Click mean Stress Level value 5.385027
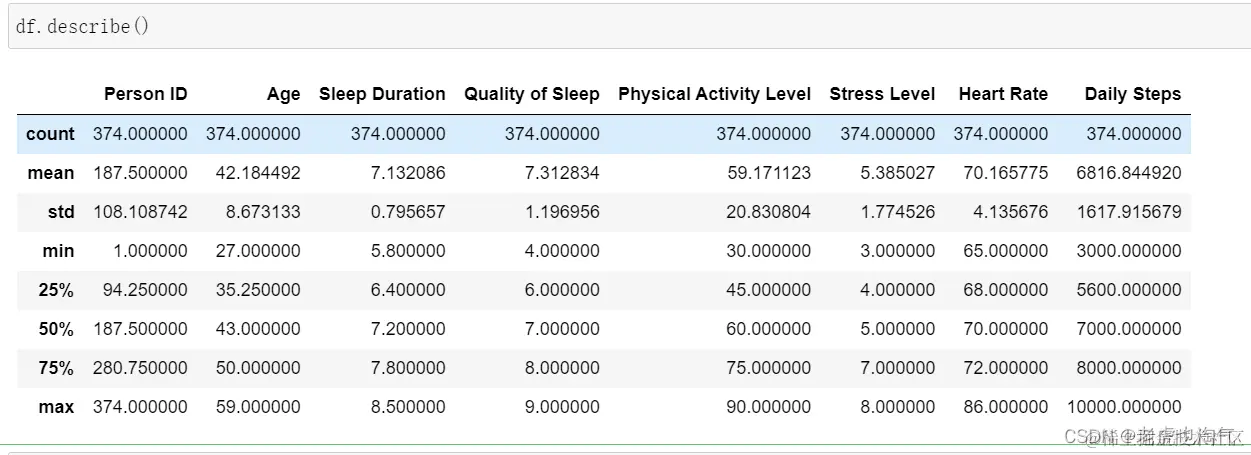 (898, 173)
